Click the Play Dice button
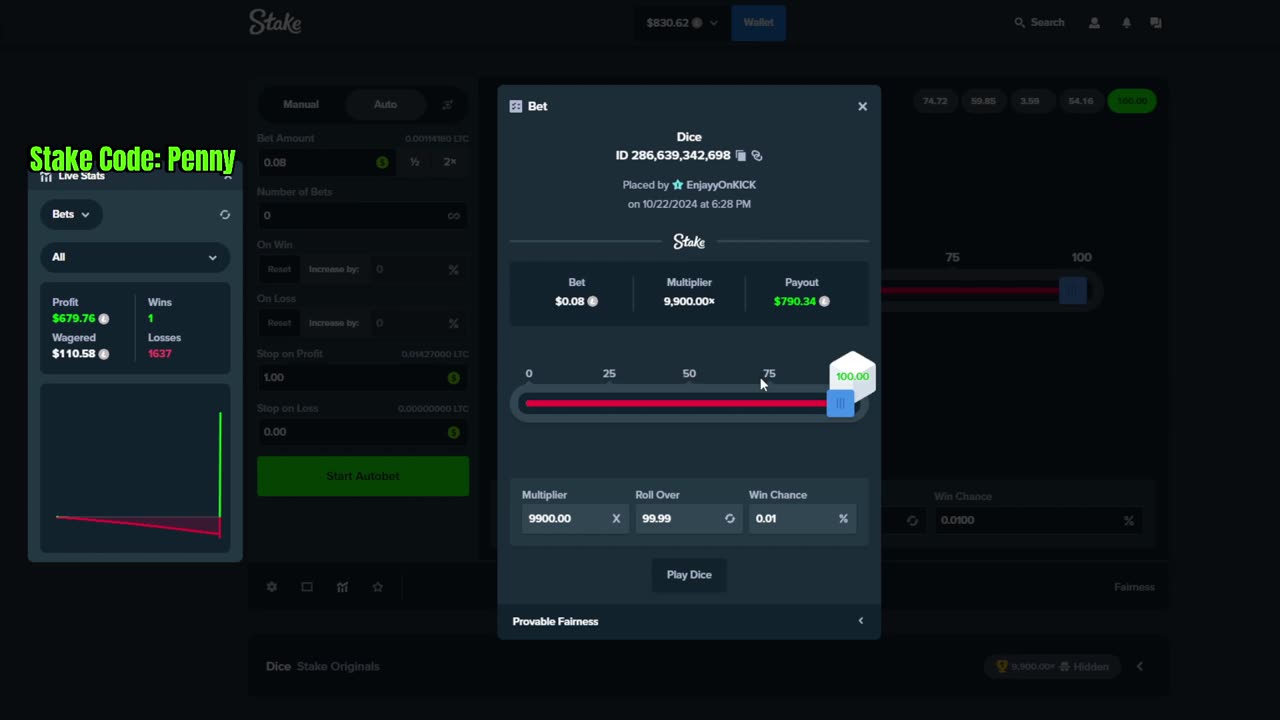The image size is (1280, 720). pyautogui.click(x=689, y=575)
